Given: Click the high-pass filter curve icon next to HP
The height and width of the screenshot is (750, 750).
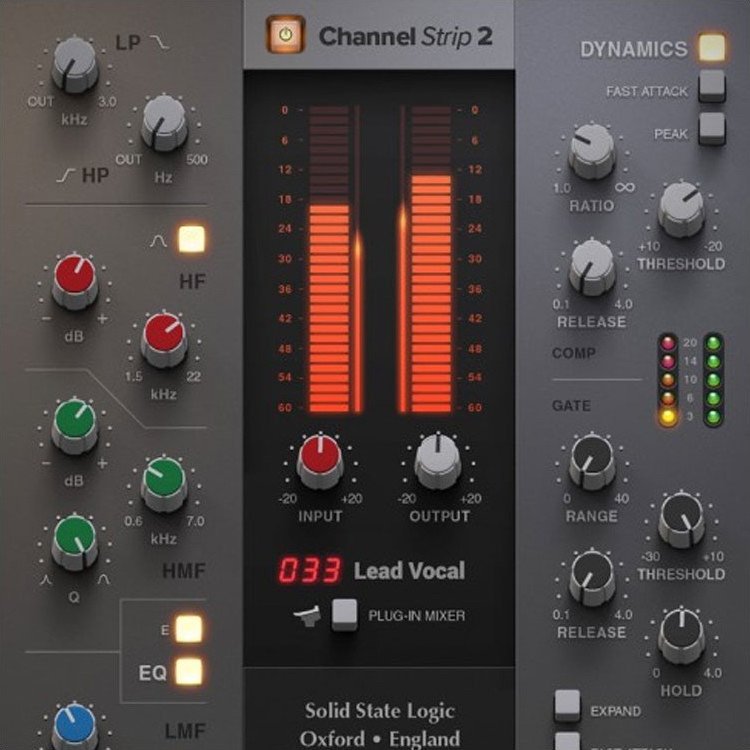Looking at the screenshot, I should (66, 176).
